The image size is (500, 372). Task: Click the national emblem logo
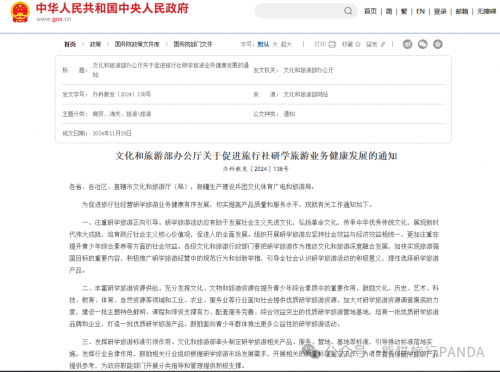(20, 12)
